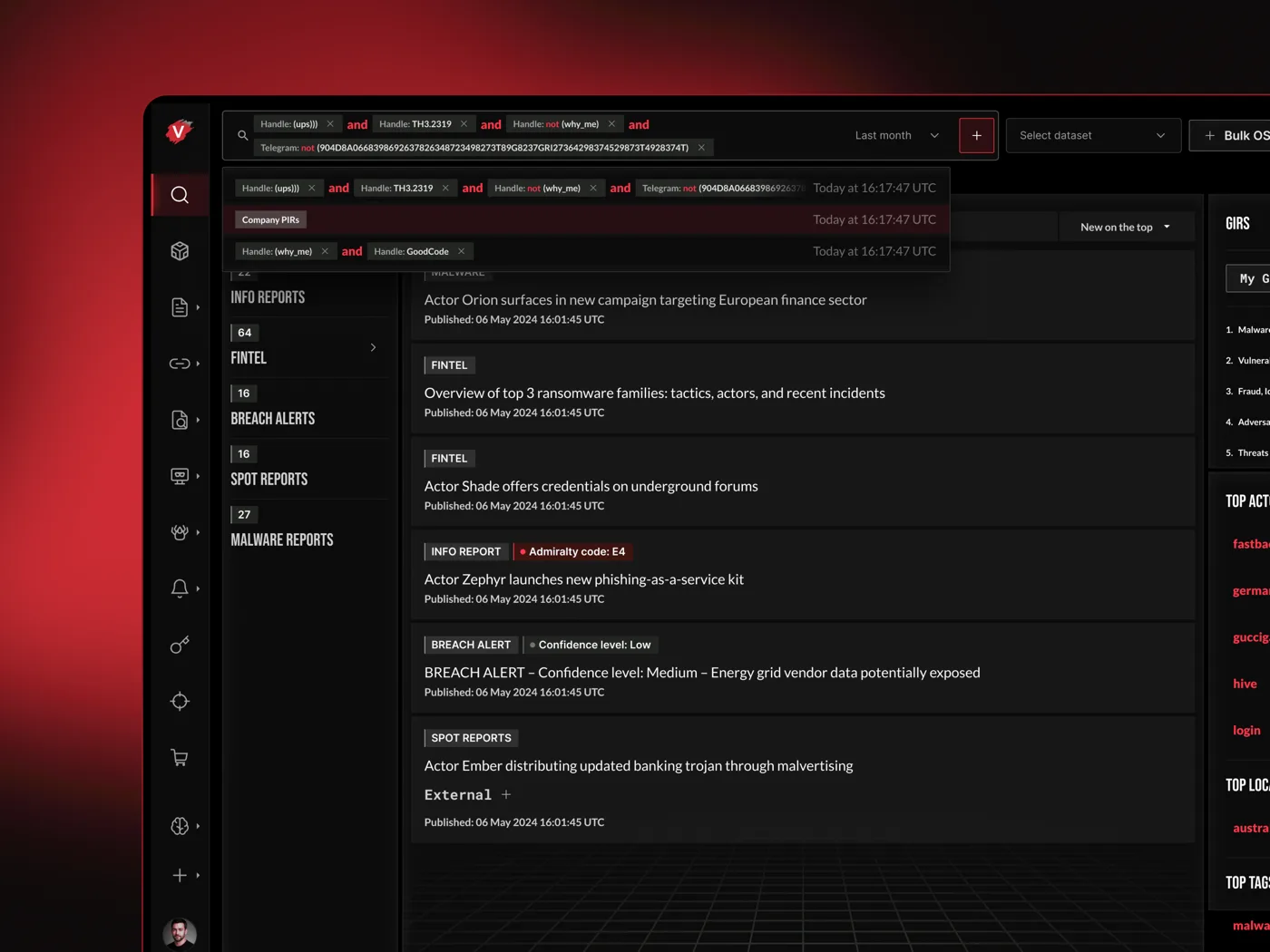Viewport: 1270px width, 952px height.
Task: Click the SPOT REPORTS tag label
Action: click(x=471, y=738)
